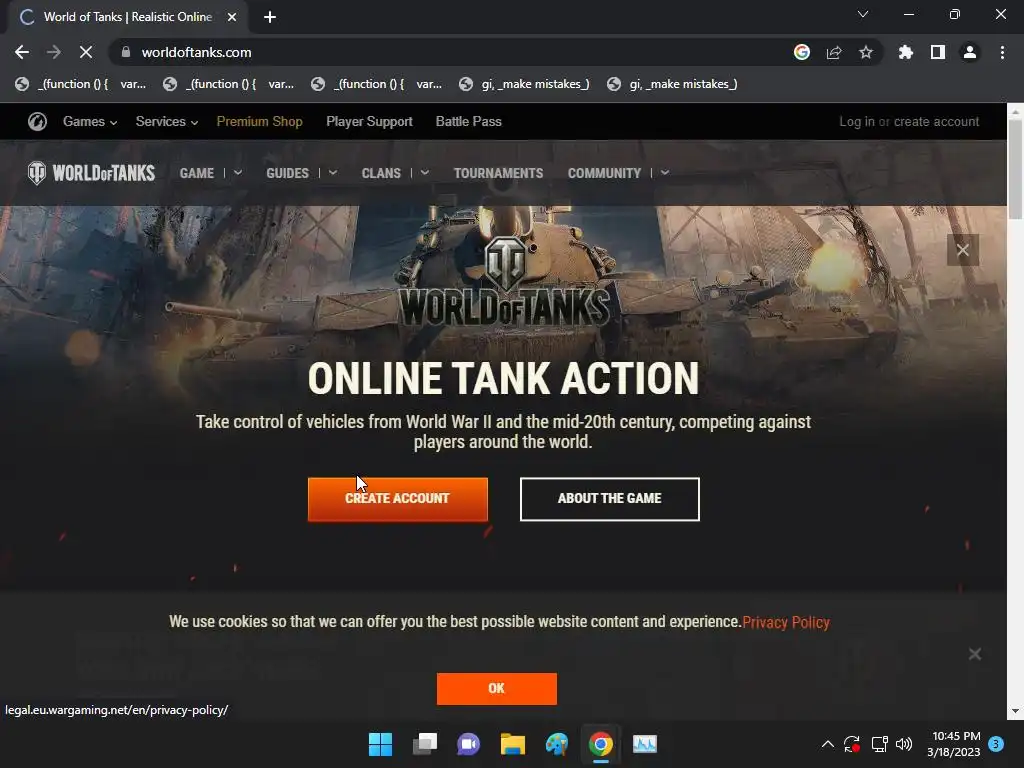
Task: Click the scrollbar down arrow
Action: [x=1016, y=711]
